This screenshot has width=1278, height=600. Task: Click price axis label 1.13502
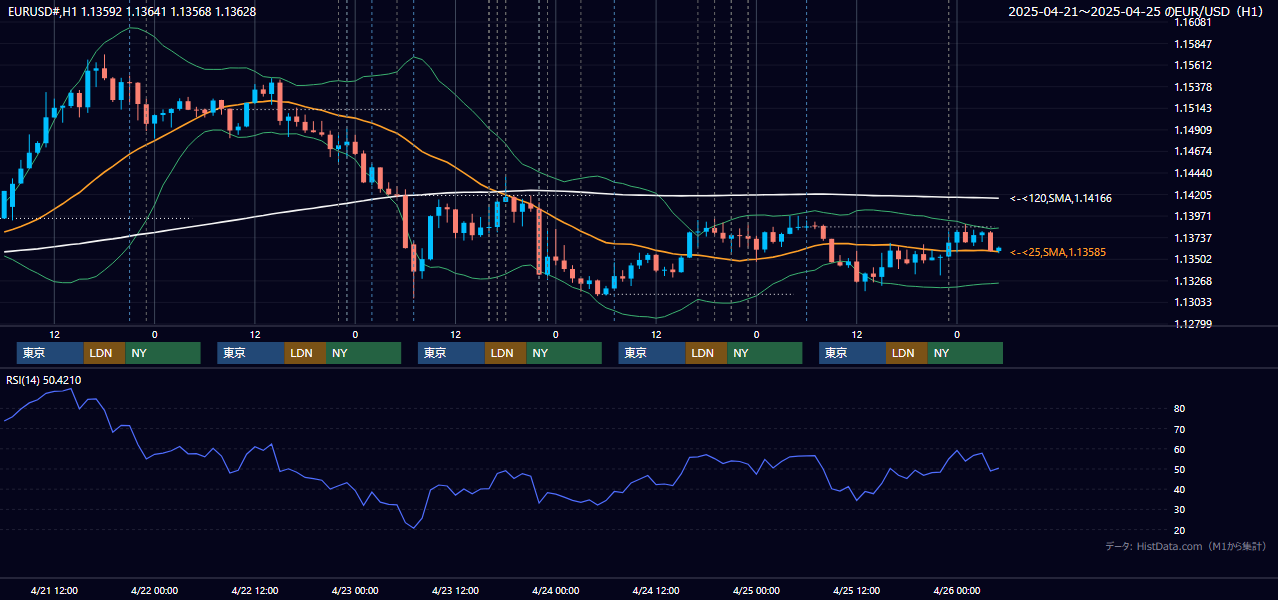[1194, 259]
